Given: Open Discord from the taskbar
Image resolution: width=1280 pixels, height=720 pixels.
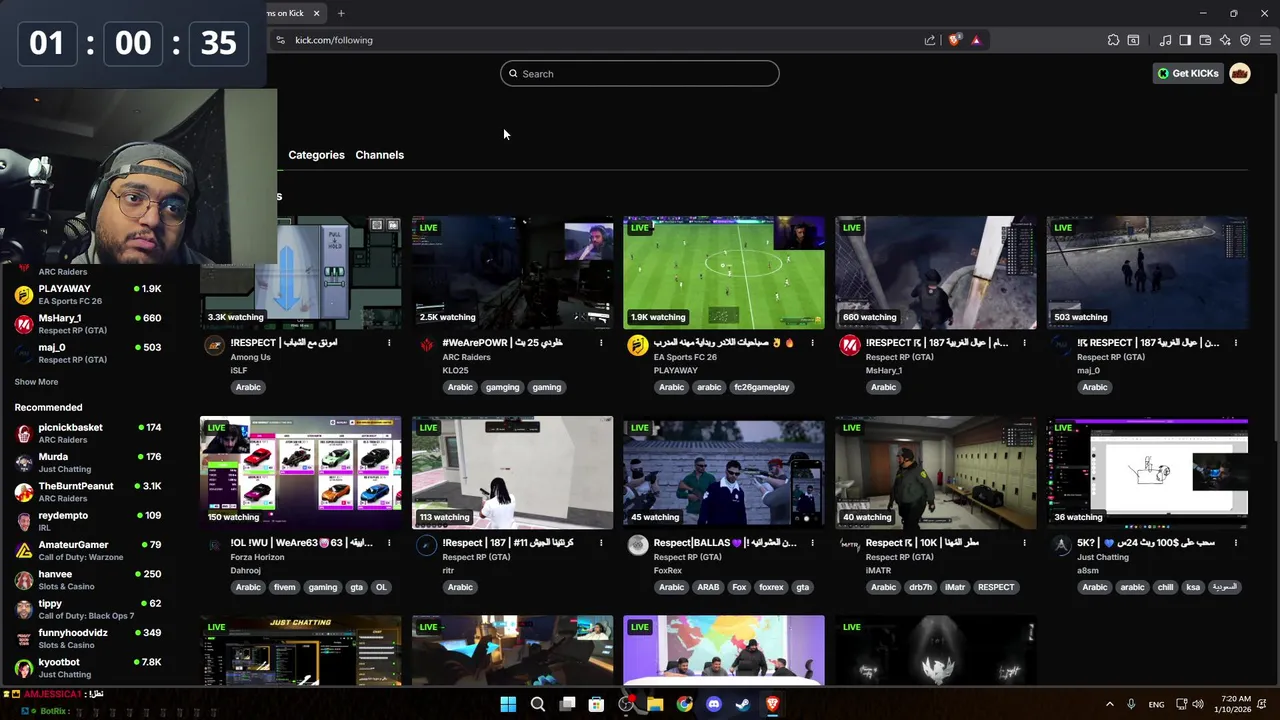Looking at the screenshot, I should point(714,704).
